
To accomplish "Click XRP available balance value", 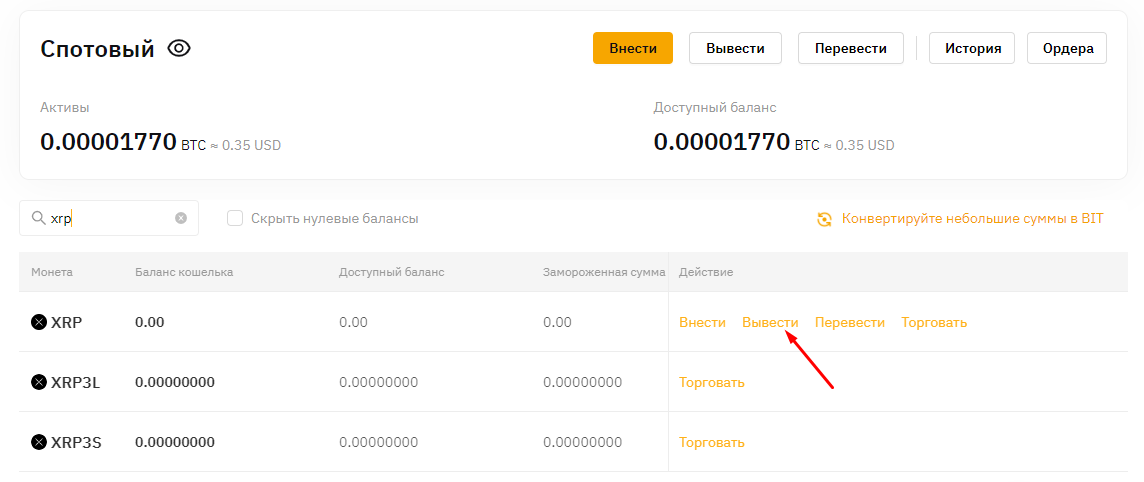I will (x=353, y=322).
